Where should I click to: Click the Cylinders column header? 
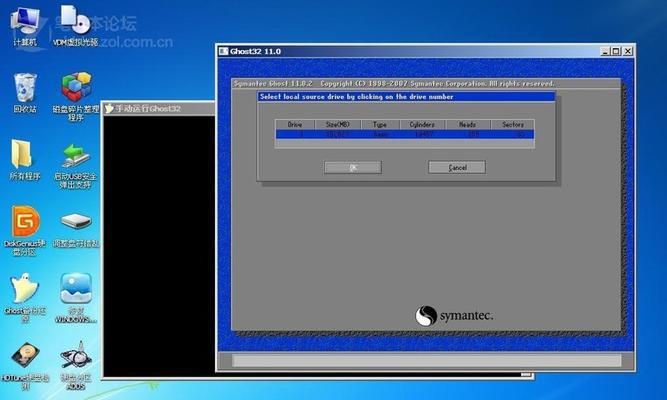422,125
